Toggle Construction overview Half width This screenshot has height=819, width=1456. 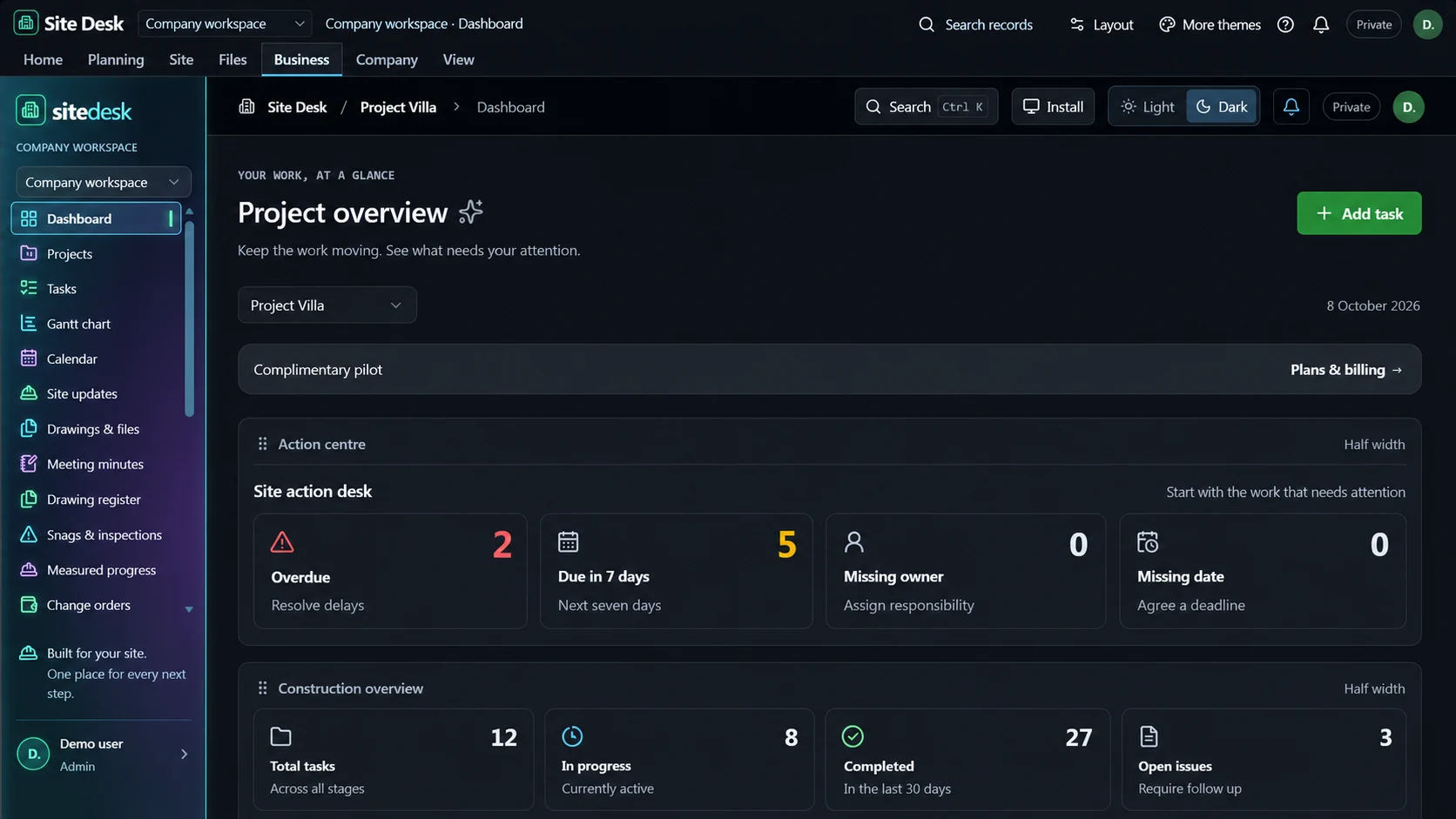tap(1374, 688)
